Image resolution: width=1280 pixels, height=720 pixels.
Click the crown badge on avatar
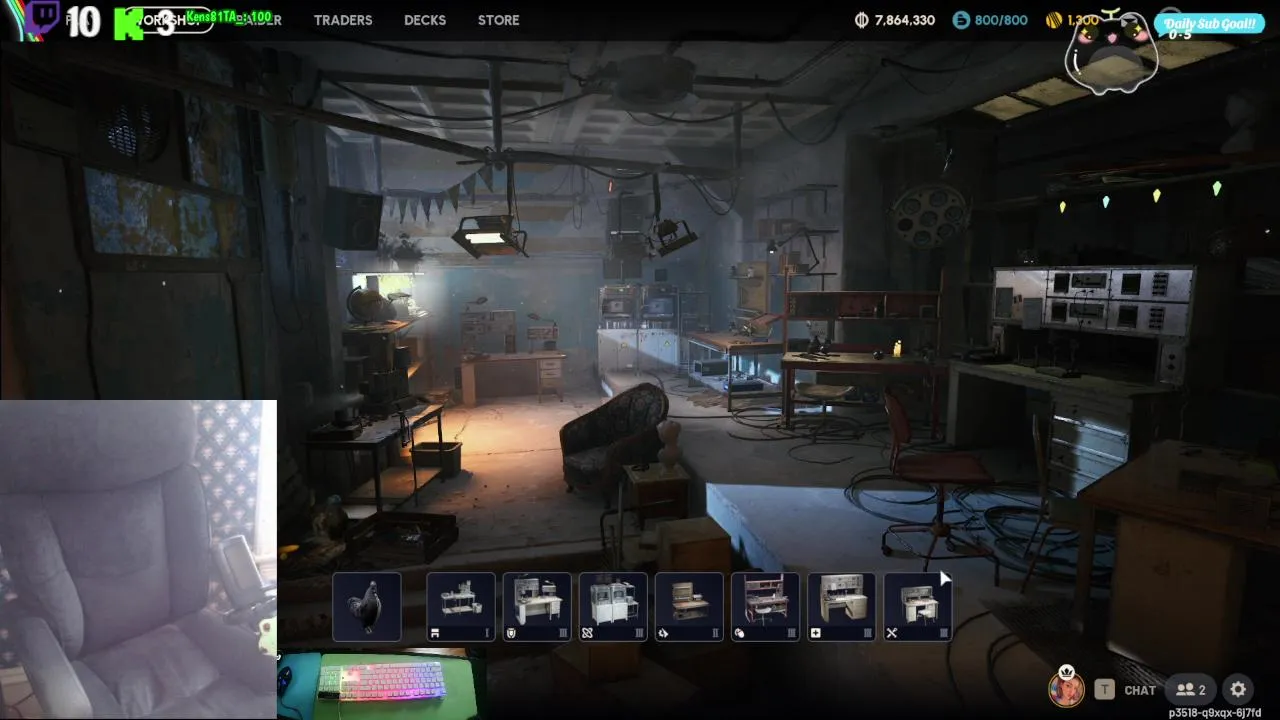point(1067,671)
